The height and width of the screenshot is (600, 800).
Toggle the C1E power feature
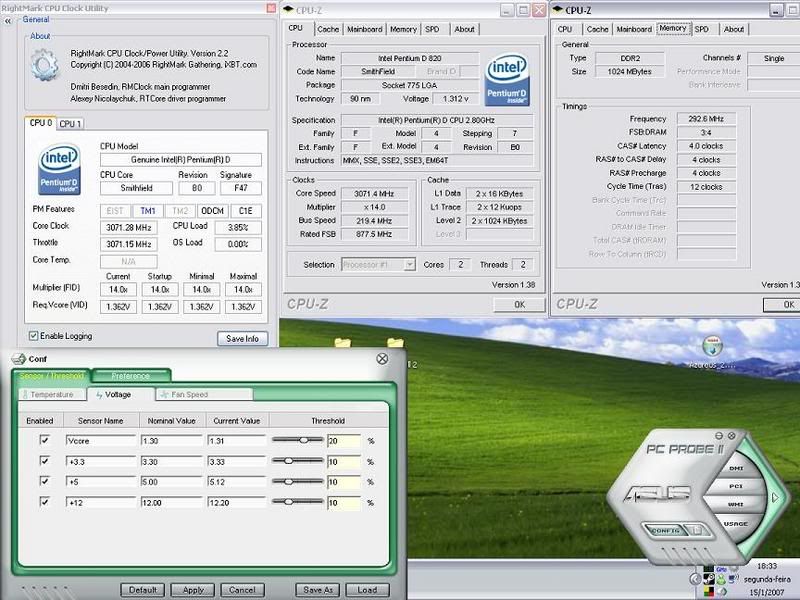245,211
